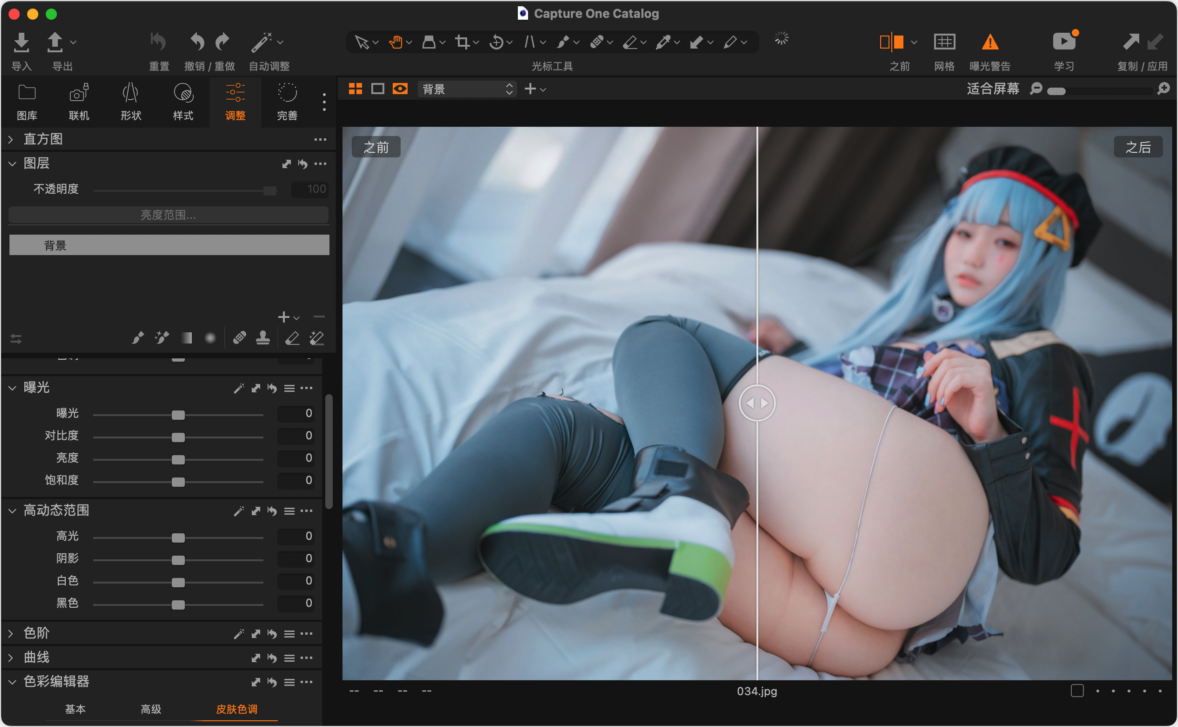Image resolution: width=1178 pixels, height=727 pixels.
Task: Click the 导入 import icon
Action: (x=22, y=42)
